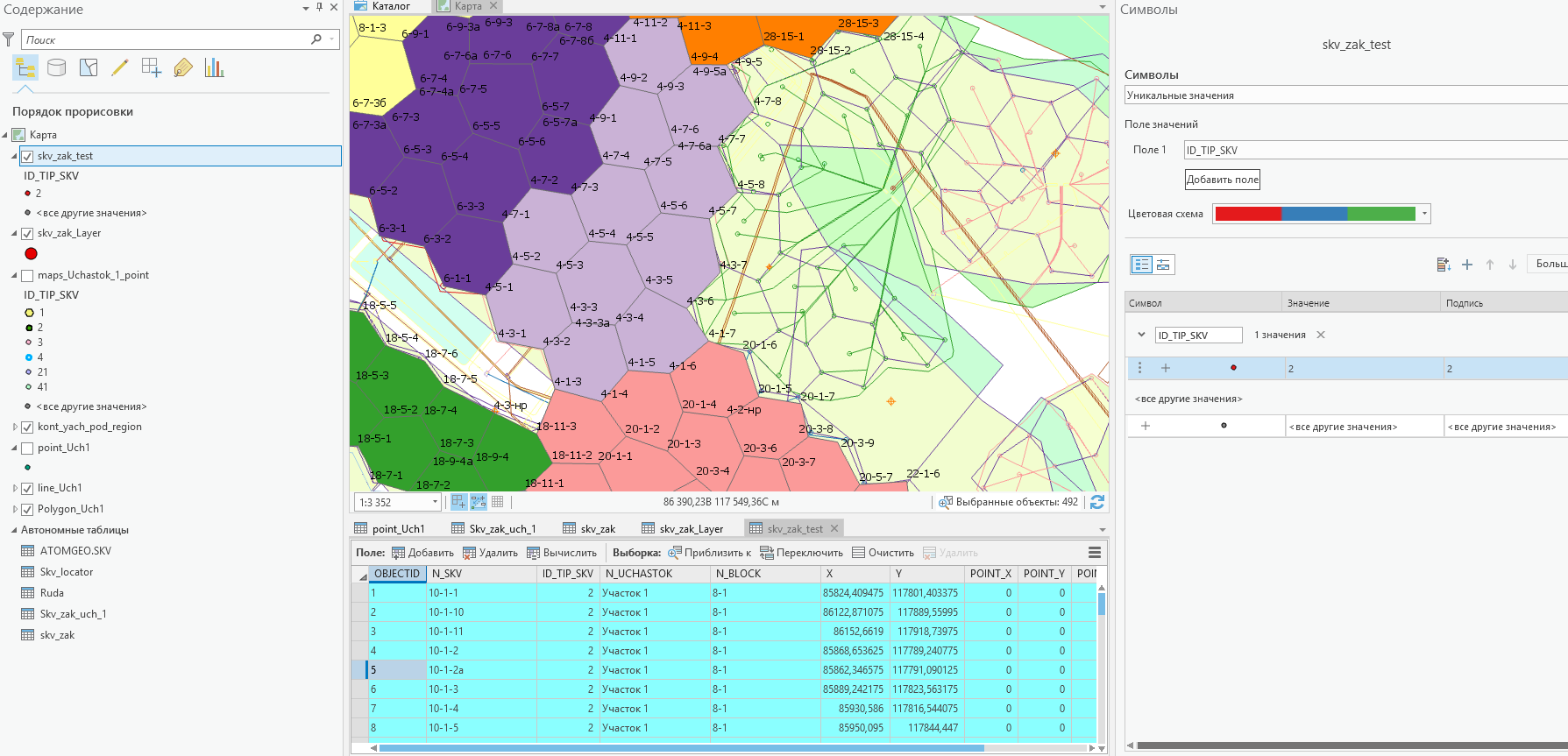The height and width of the screenshot is (756, 1568).
Task: Switch to the Каталог tab
Action: 390,6
